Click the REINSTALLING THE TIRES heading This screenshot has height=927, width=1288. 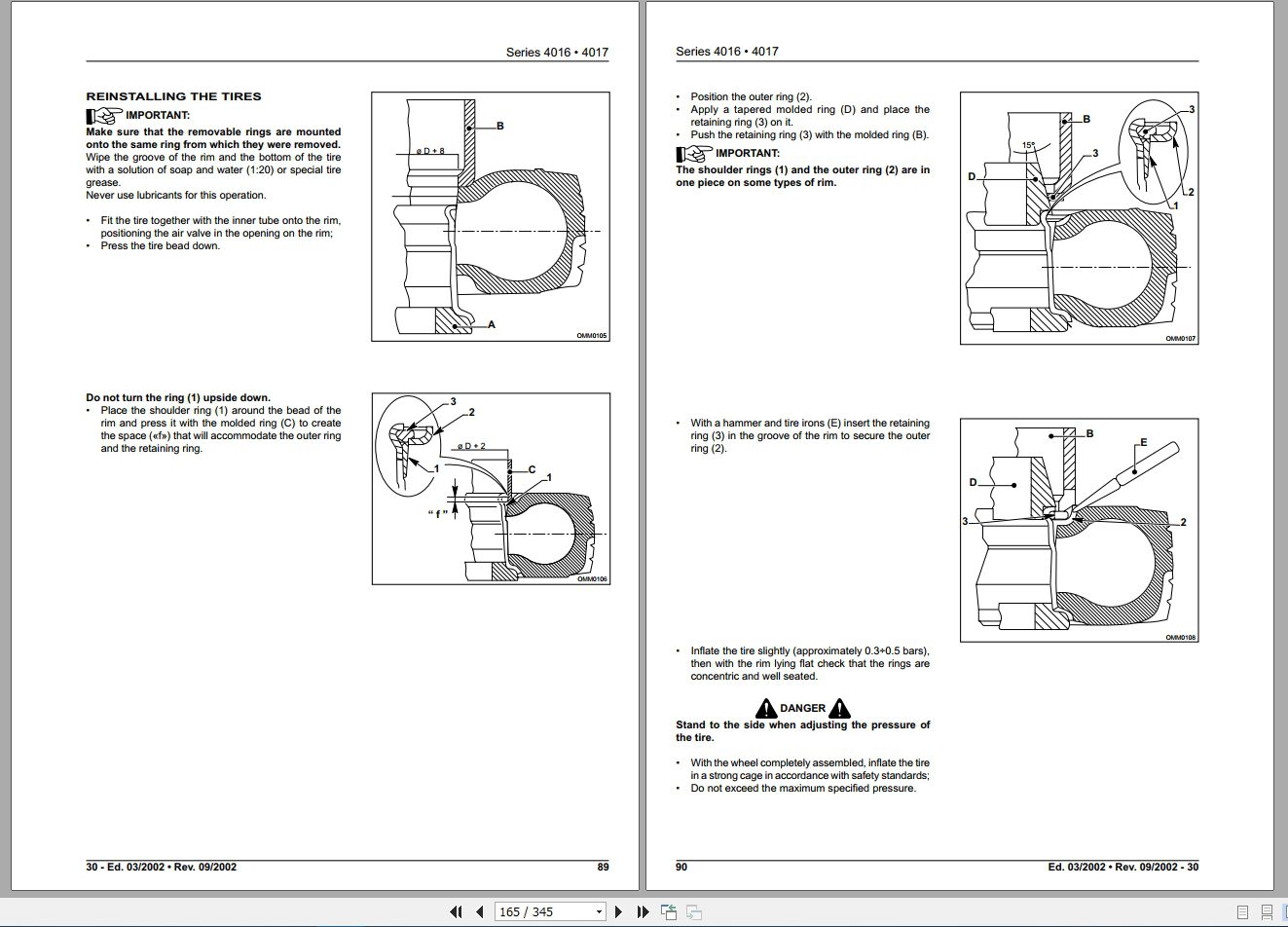(172, 95)
